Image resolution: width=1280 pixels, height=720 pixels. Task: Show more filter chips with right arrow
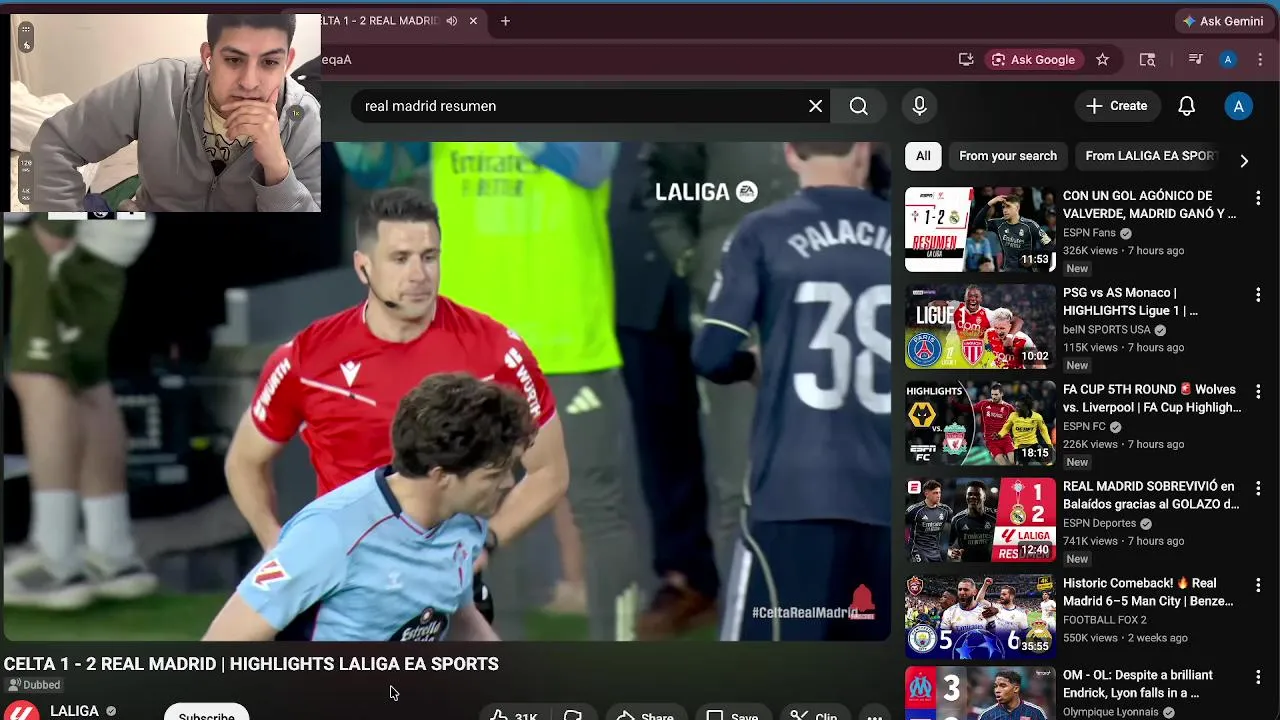pos(1244,160)
